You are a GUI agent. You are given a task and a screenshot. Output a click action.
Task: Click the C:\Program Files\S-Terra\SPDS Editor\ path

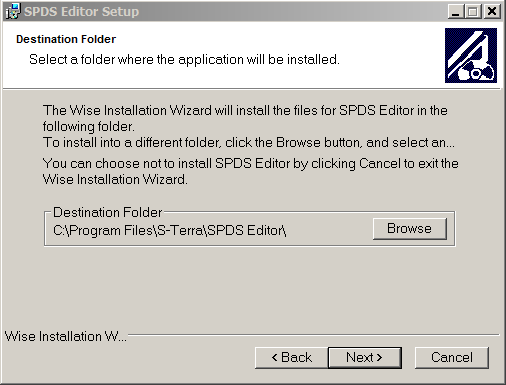click(170, 231)
